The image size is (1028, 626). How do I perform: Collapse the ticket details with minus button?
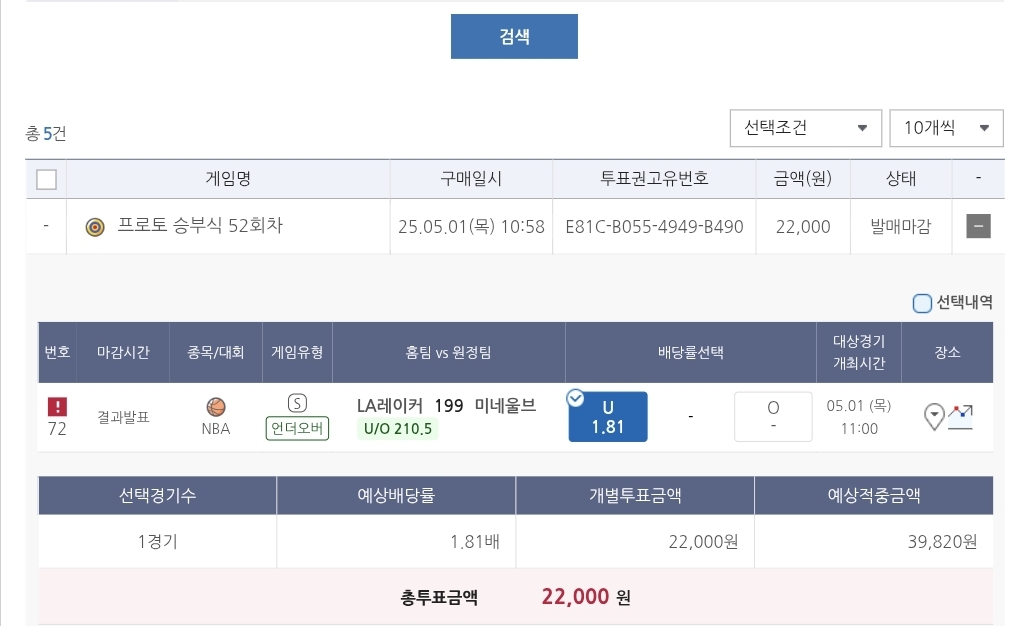pyautogui.click(x=978, y=227)
